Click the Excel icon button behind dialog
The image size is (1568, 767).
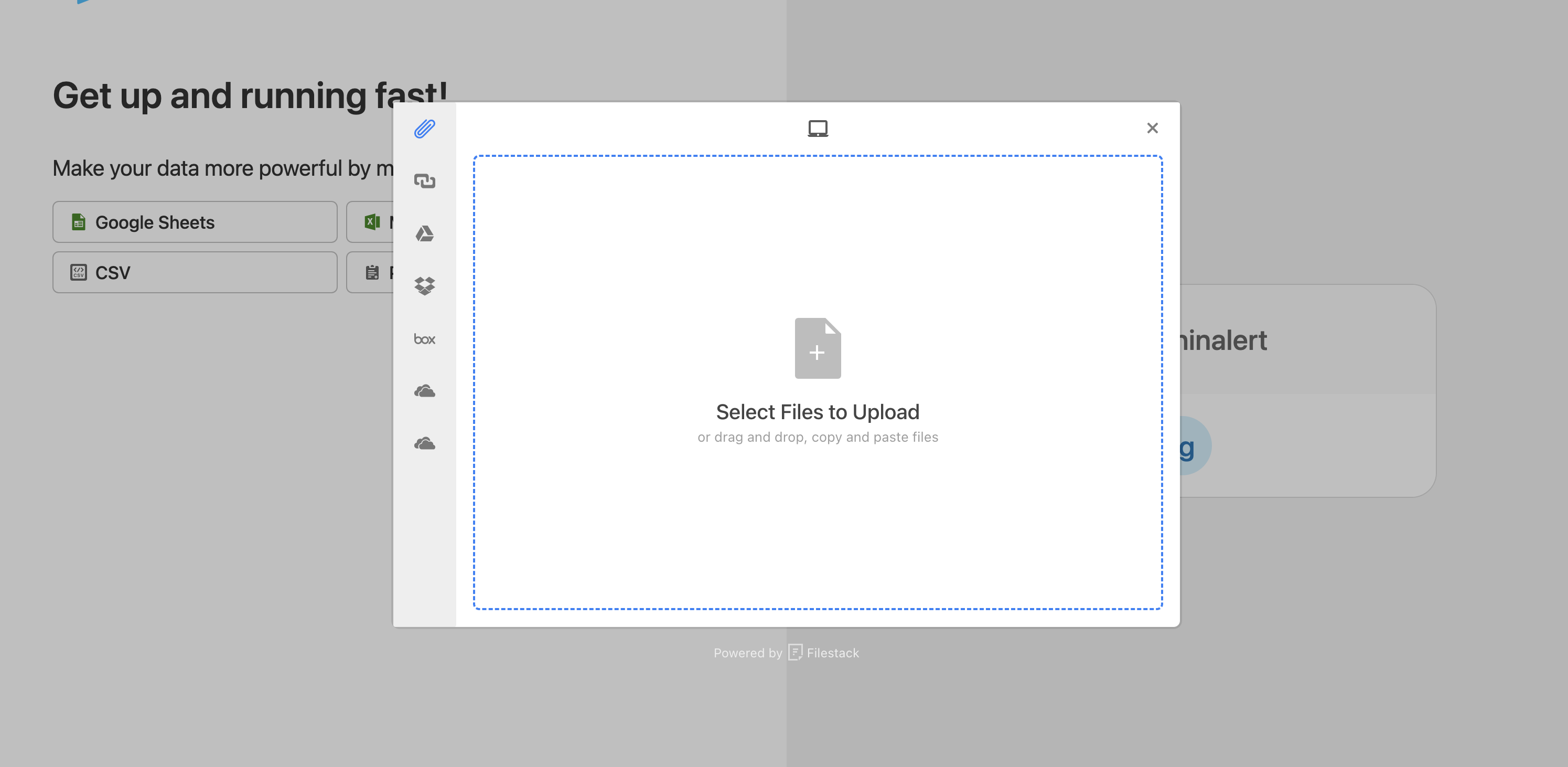coord(370,222)
